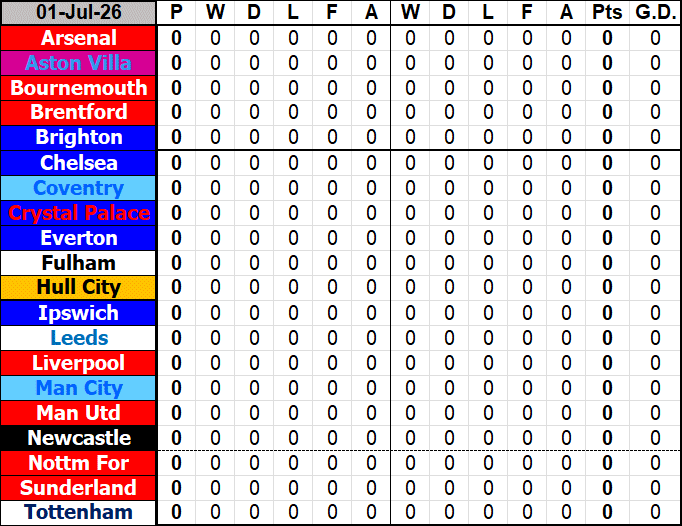Click the Tottenham team name cell

tap(78, 513)
